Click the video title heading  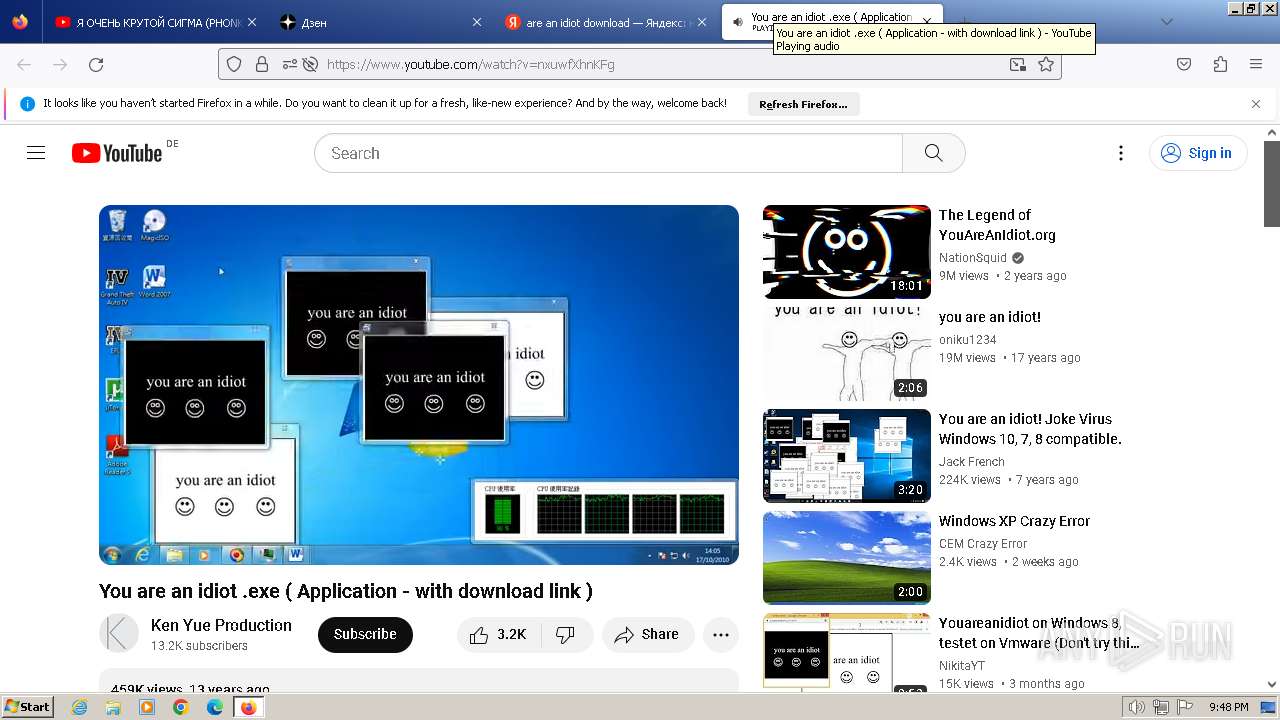coord(346,591)
